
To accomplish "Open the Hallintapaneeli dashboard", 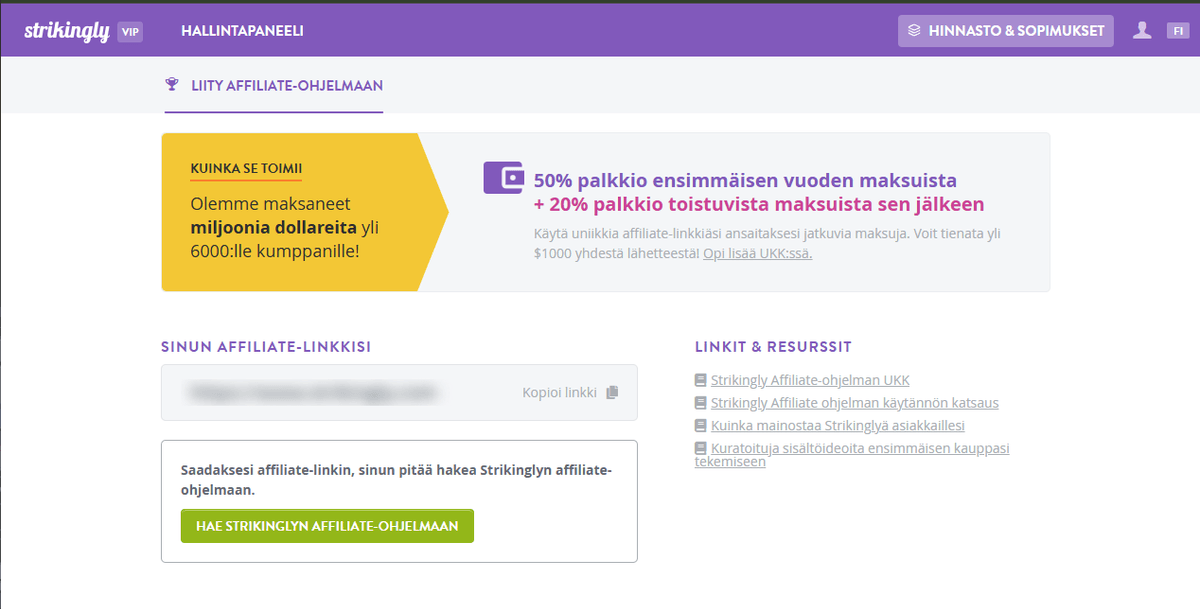I will point(242,31).
